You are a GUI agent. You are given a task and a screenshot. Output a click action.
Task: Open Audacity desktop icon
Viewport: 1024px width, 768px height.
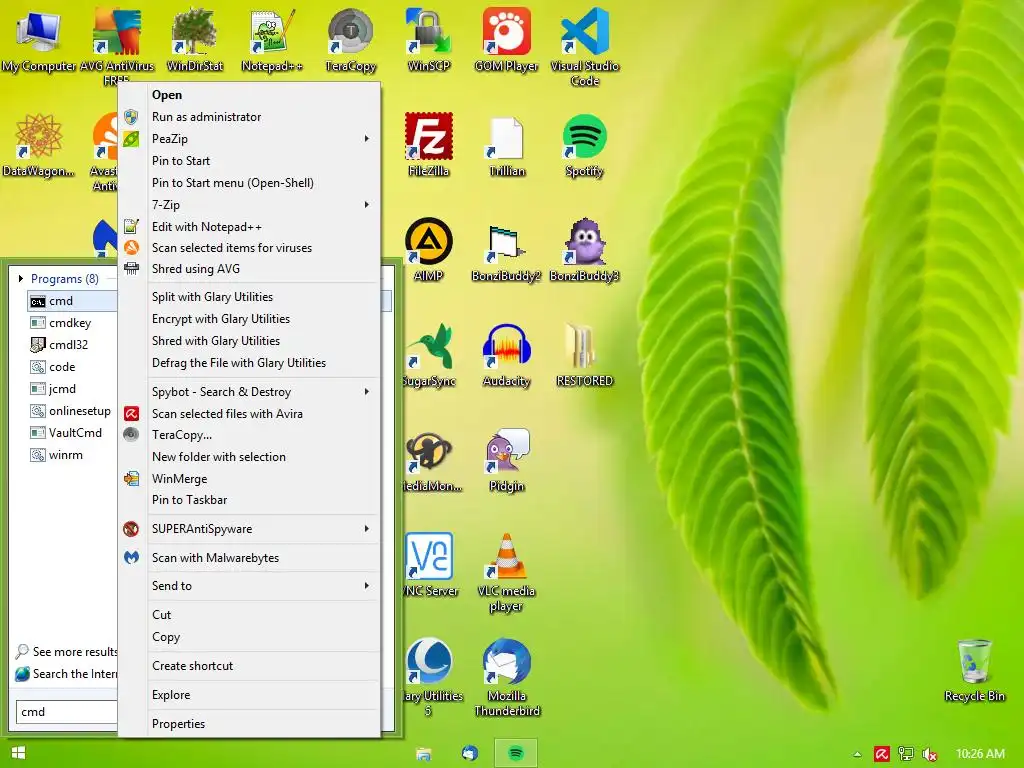(506, 355)
